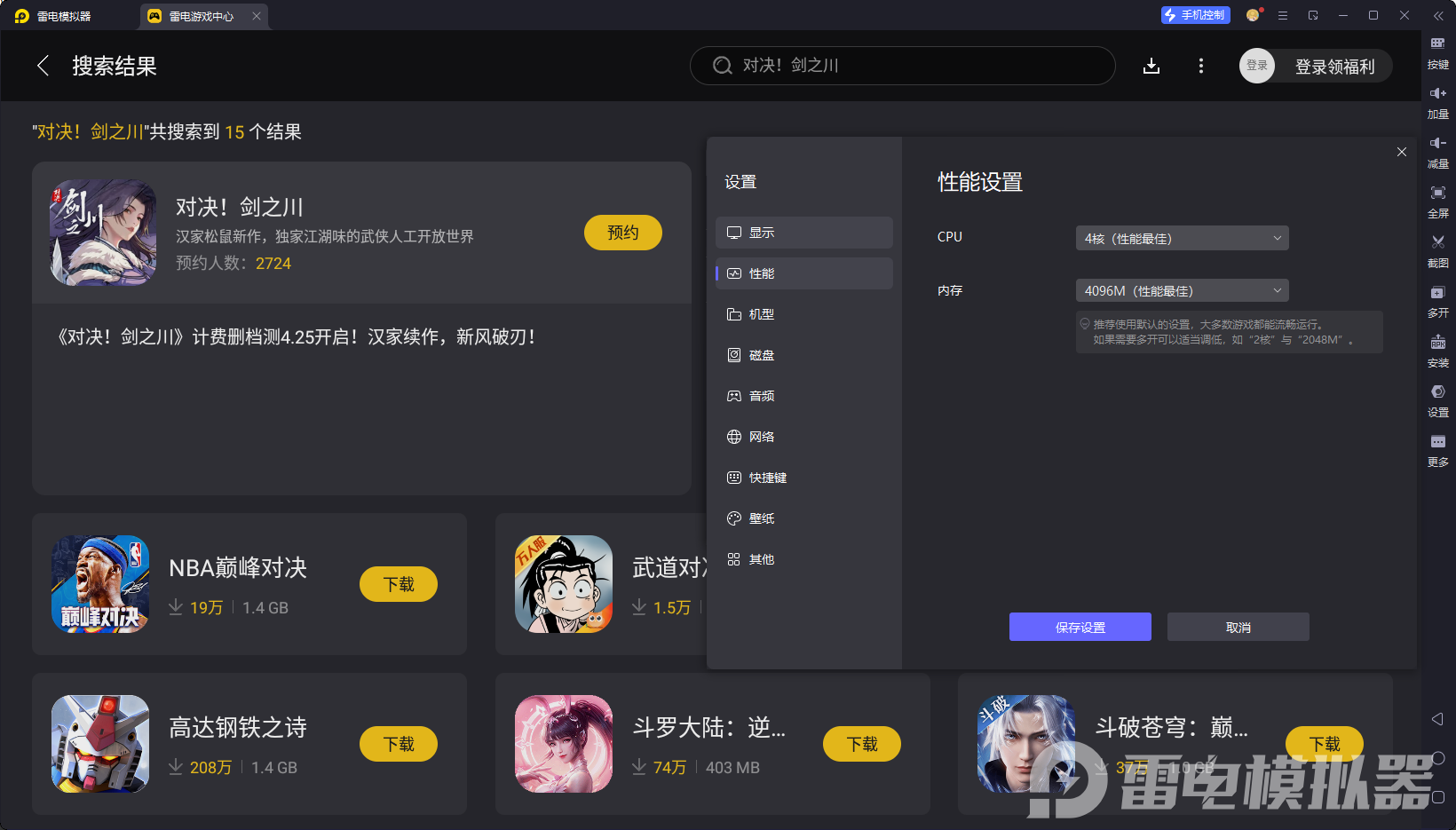Open 多开 multi-instance manager icon

click(1437, 300)
